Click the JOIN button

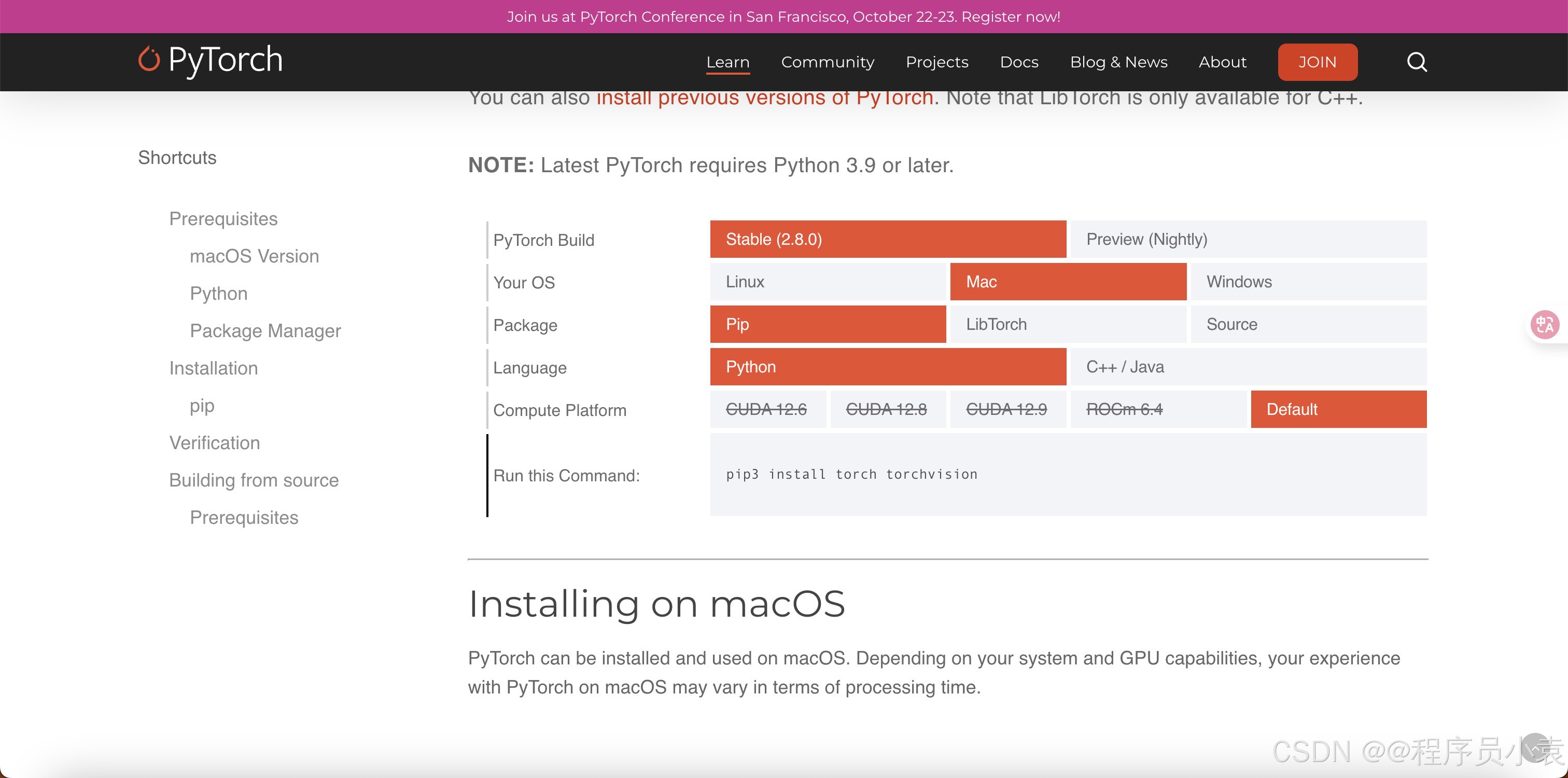[x=1318, y=62]
